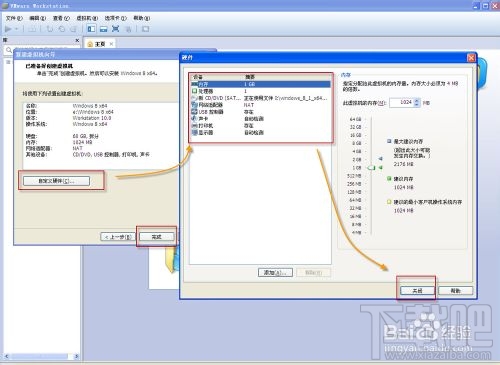Select the USB 控制器 device row
This screenshot has width=500, height=365.
click(x=261, y=112)
